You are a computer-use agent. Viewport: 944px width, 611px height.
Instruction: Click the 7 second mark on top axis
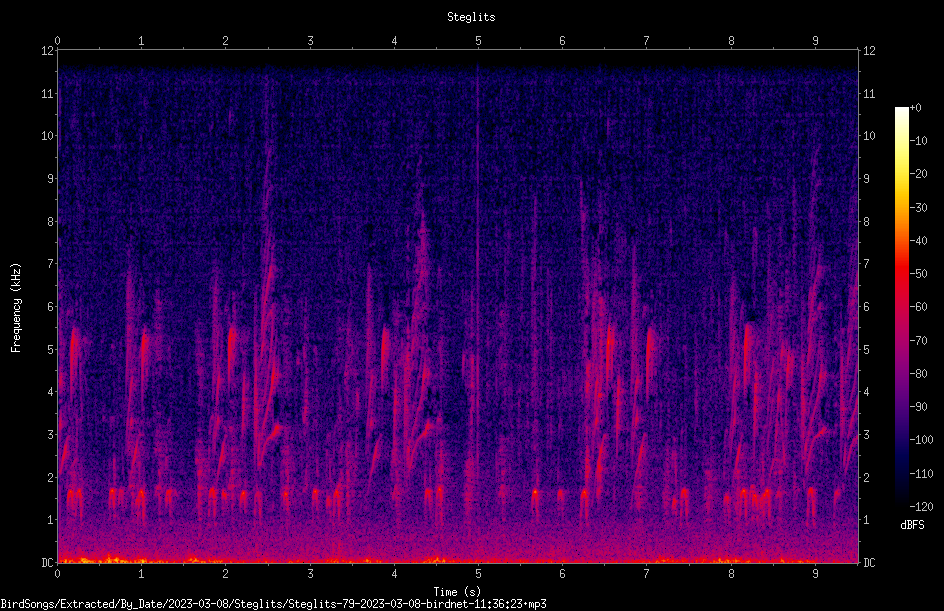[647, 41]
